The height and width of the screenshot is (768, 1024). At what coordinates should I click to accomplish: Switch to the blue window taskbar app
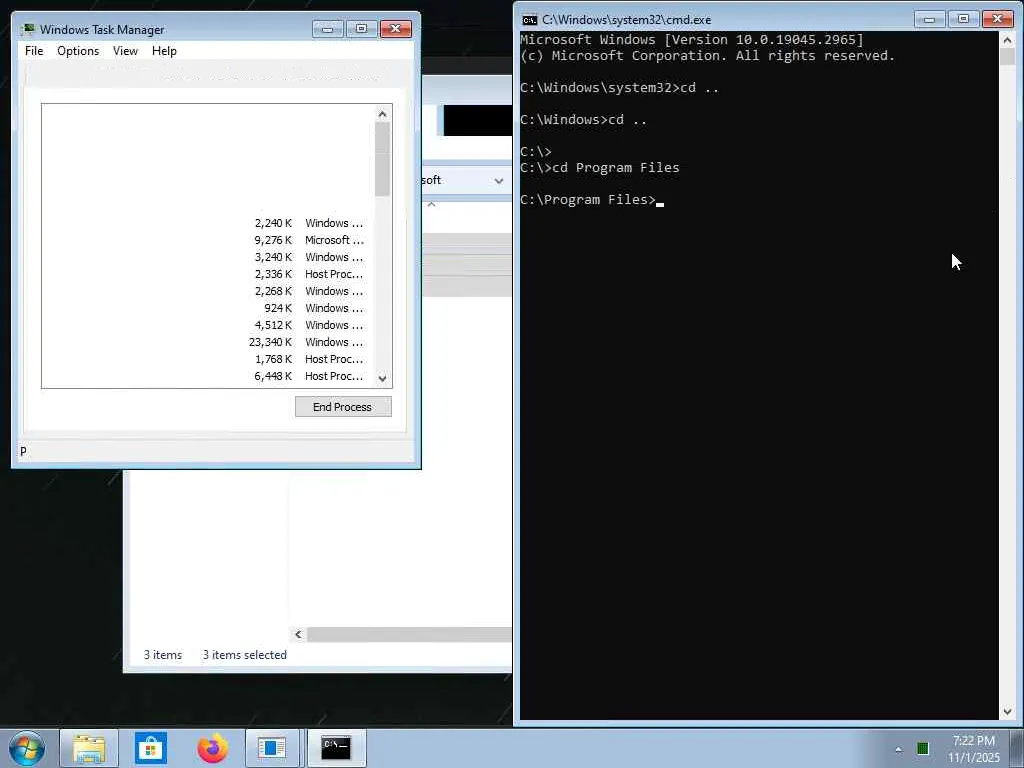(x=272, y=748)
